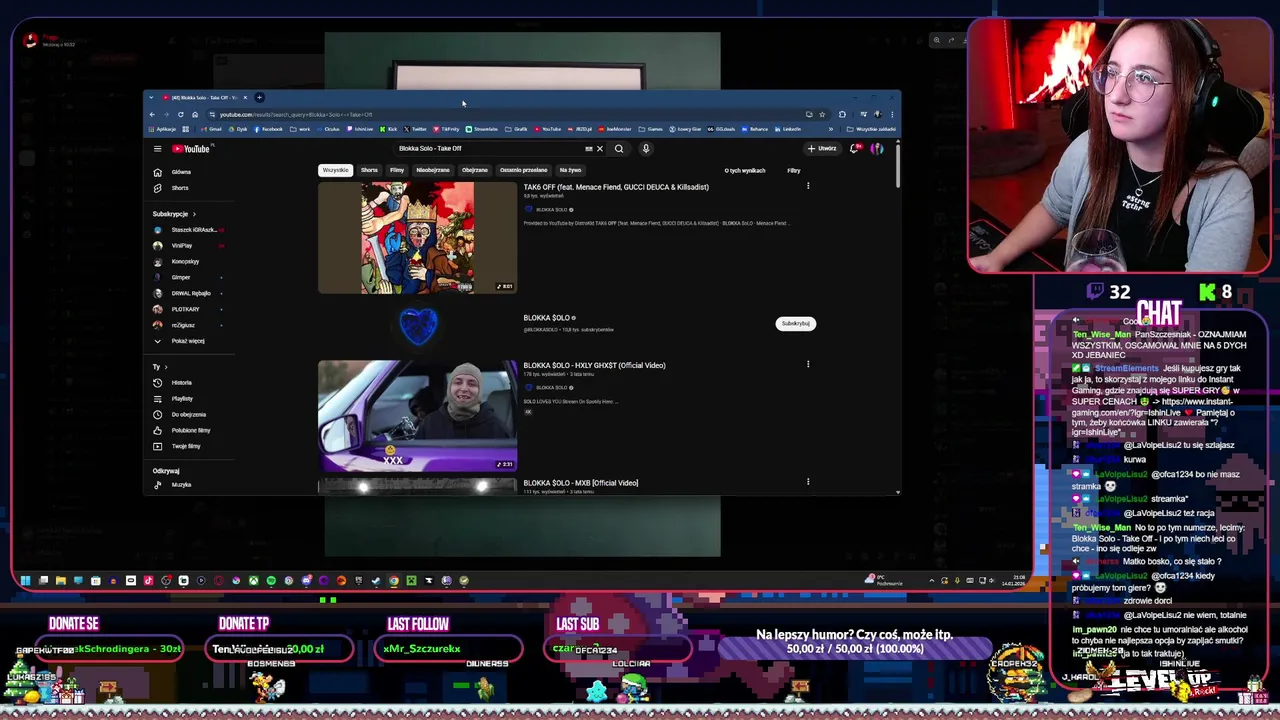The width and height of the screenshot is (1280, 720).
Task: Bookmark this page with the star icon
Action: (x=822, y=114)
